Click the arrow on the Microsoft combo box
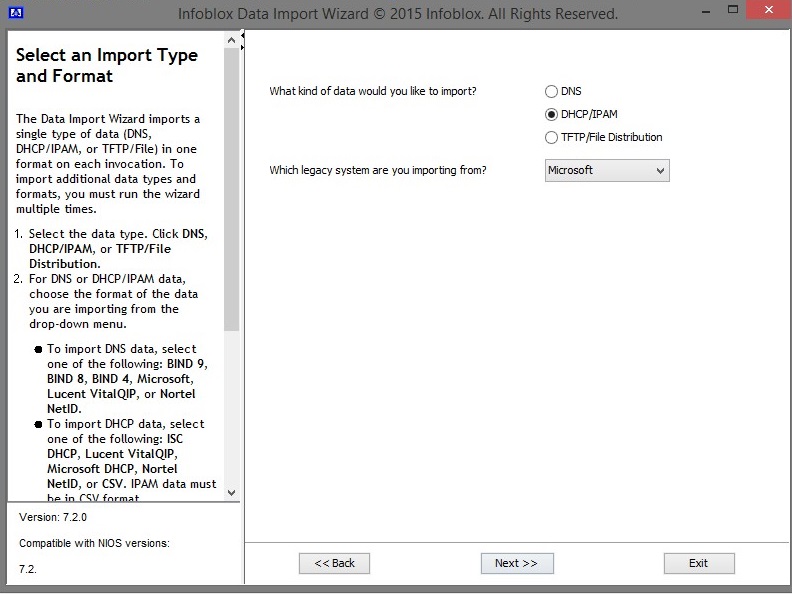 (660, 171)
